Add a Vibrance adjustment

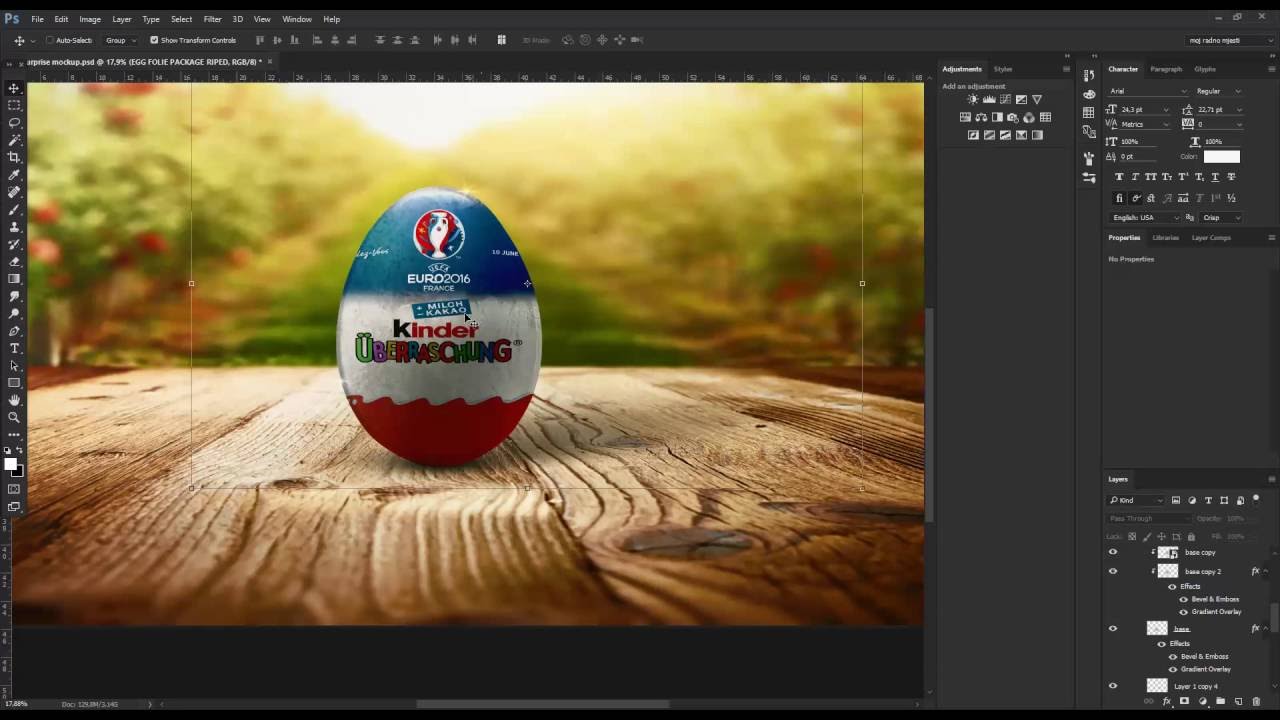(1037, 100)
